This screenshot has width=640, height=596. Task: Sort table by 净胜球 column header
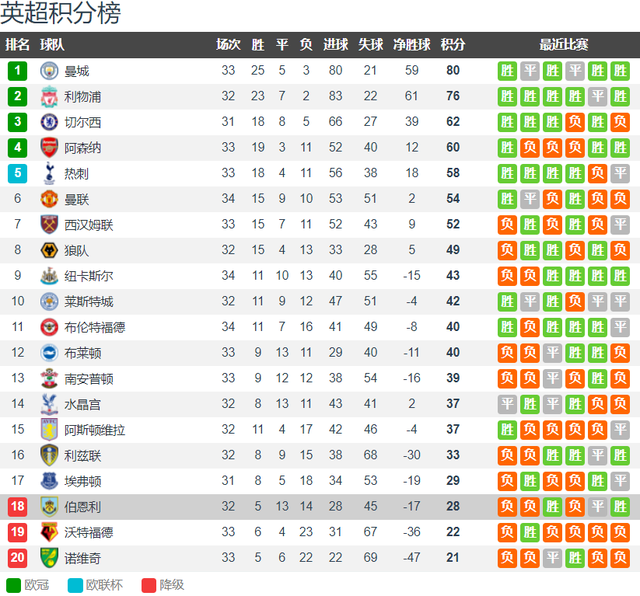tap(411, 44)
